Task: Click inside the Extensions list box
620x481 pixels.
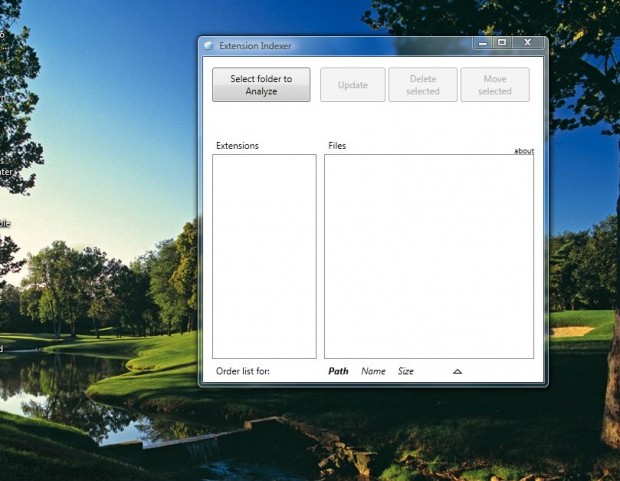Action: coord(264,256)
